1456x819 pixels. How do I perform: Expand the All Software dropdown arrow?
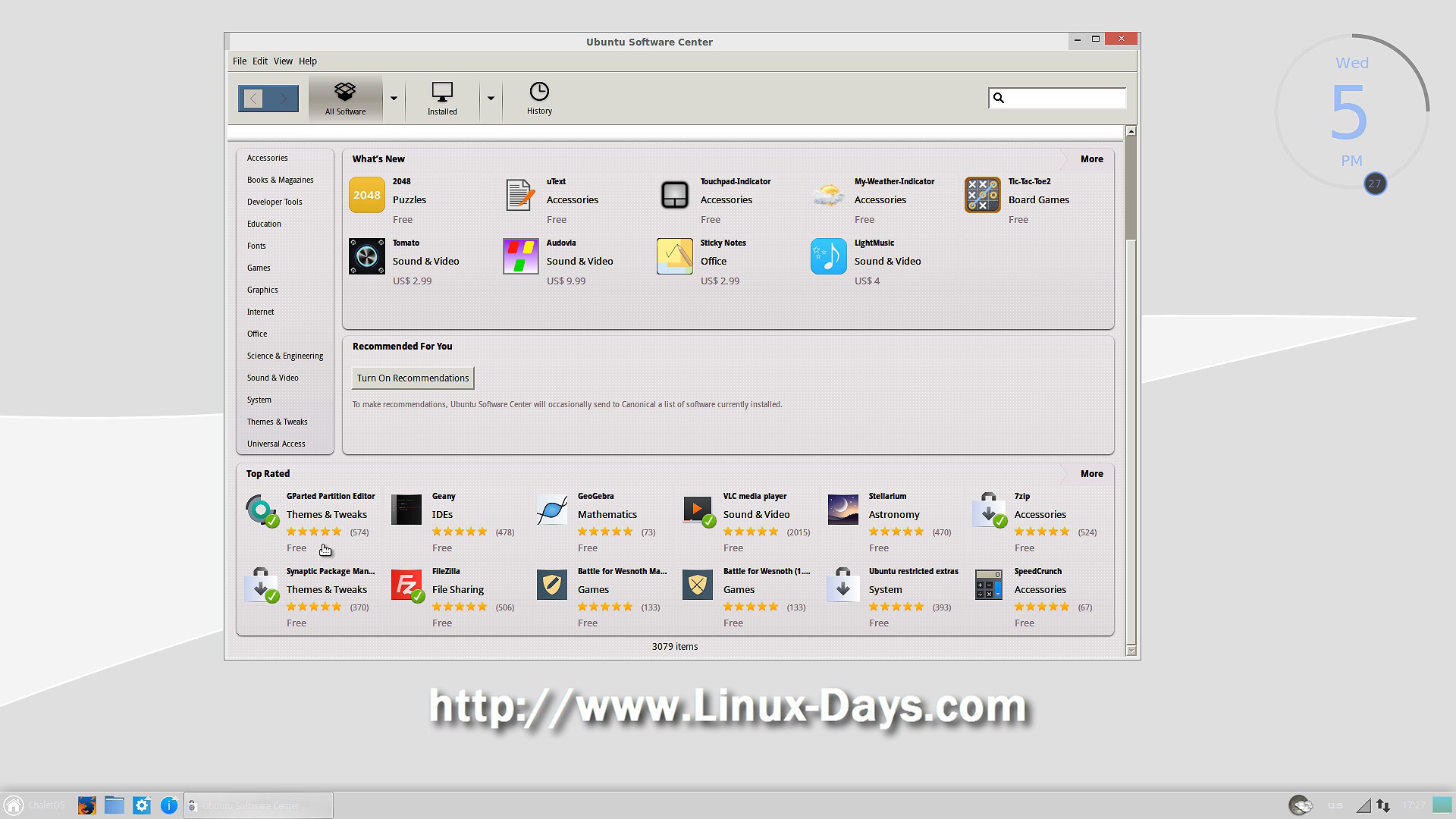click(x=394, y=99)
